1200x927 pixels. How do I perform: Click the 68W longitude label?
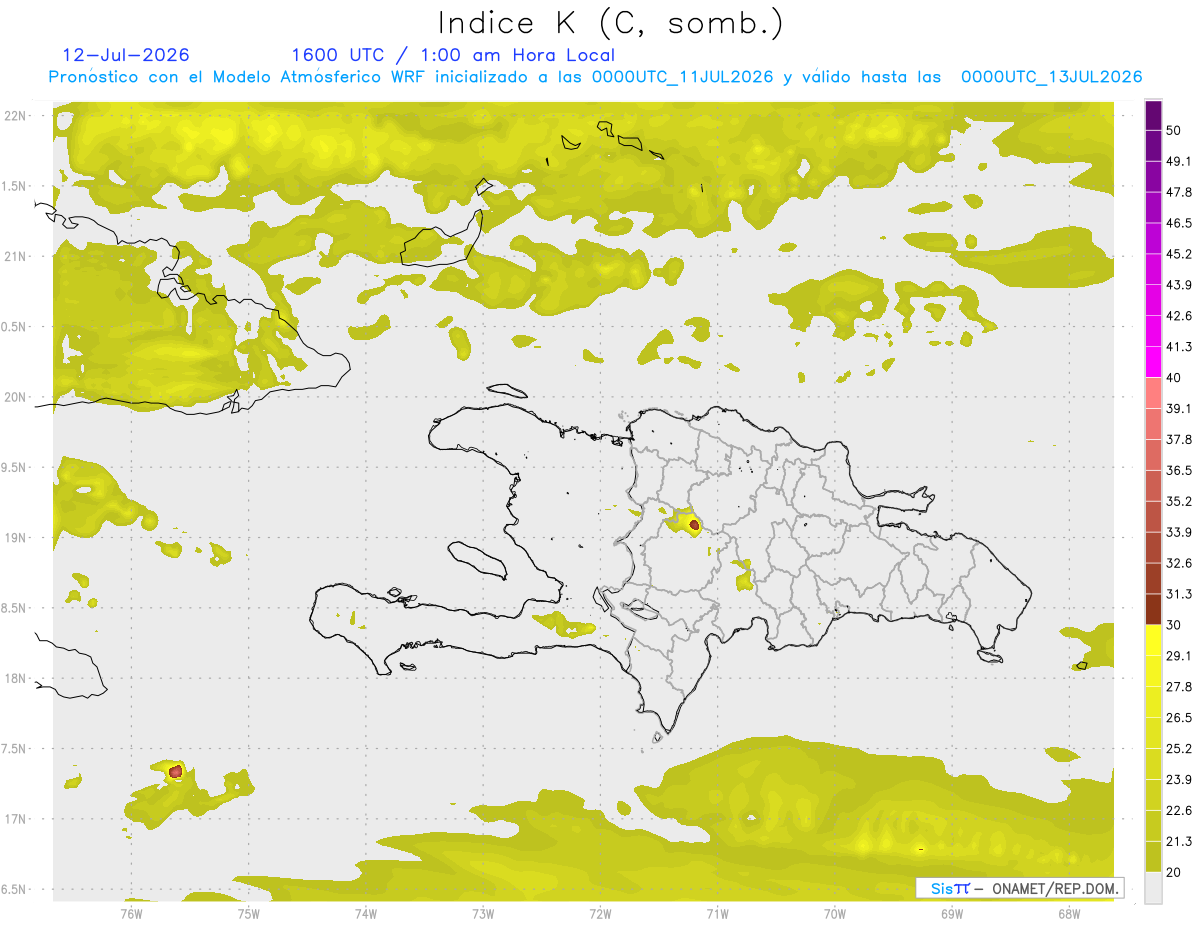pos(1069,913)
